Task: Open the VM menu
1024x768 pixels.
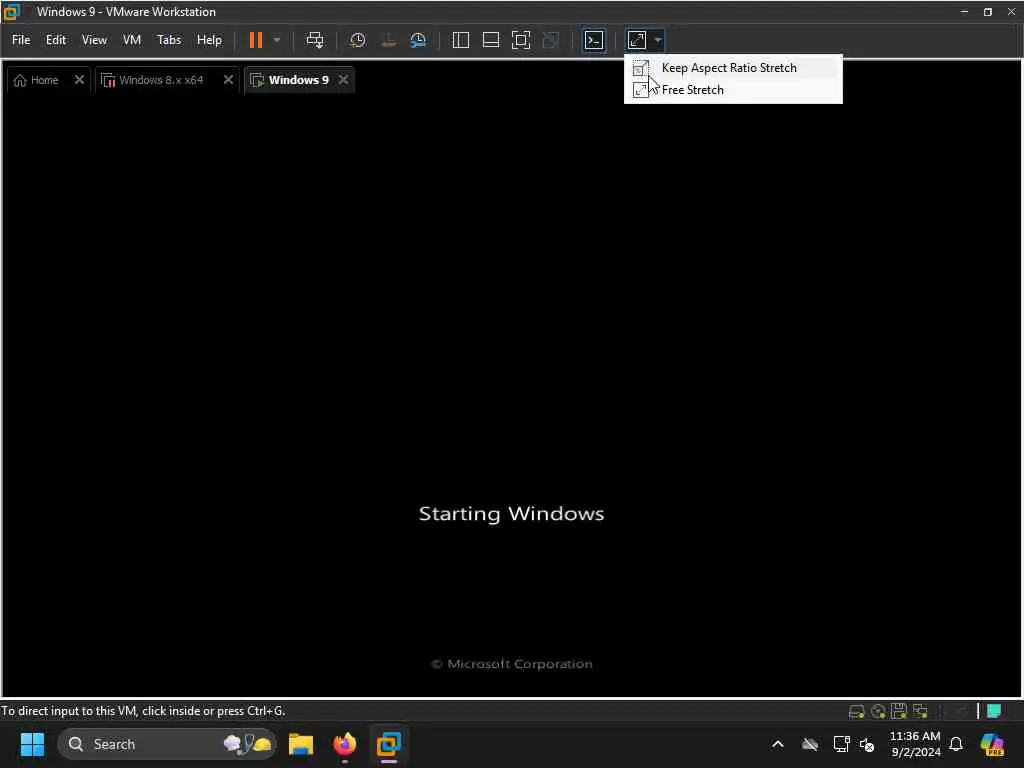Action: pyautogui.click(x=132, y=40)
